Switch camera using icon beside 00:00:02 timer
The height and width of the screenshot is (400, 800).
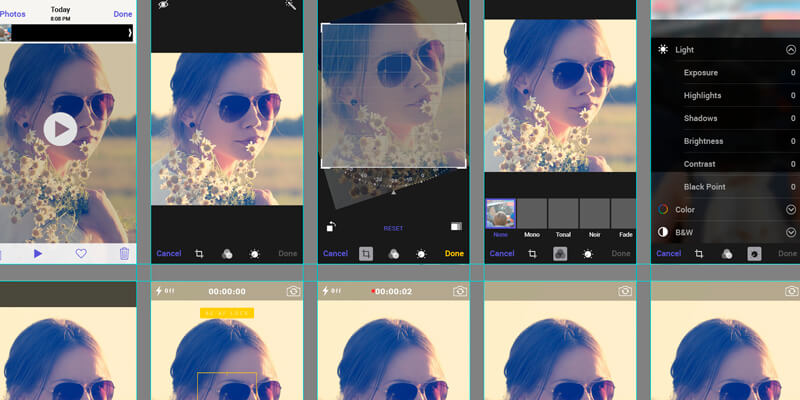[x=459, y=291]
